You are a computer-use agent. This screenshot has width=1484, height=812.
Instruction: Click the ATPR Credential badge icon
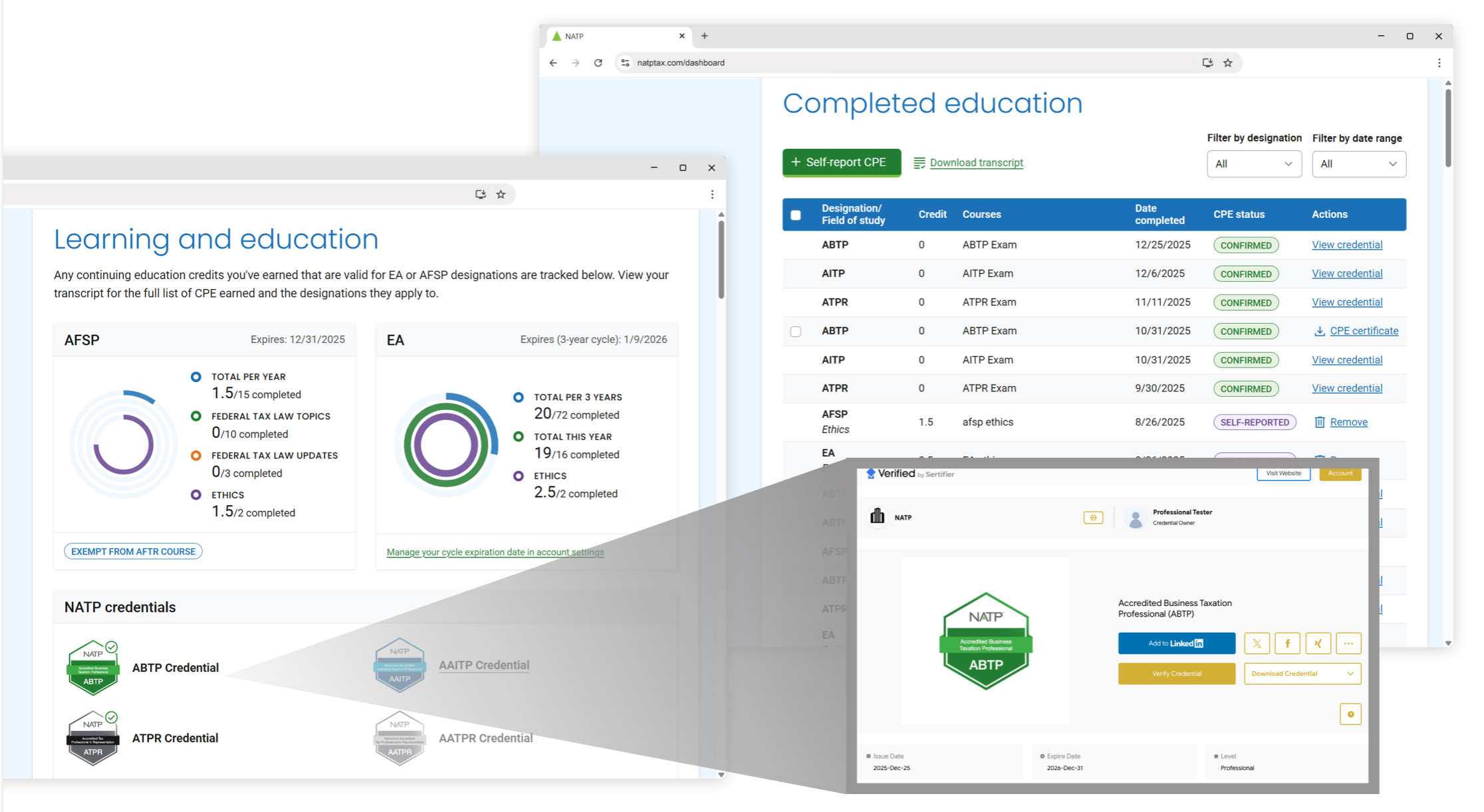tap(93, 738)
